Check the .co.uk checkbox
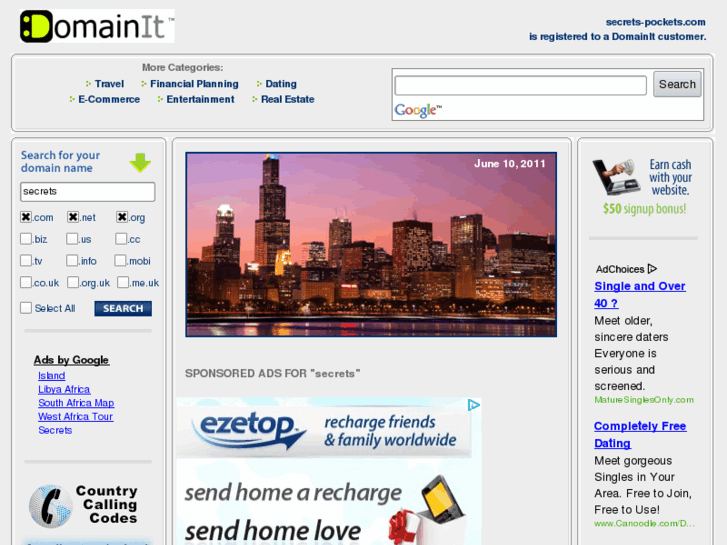The height and width of the screenshot is (545, 727). click(x=26, y=282)
